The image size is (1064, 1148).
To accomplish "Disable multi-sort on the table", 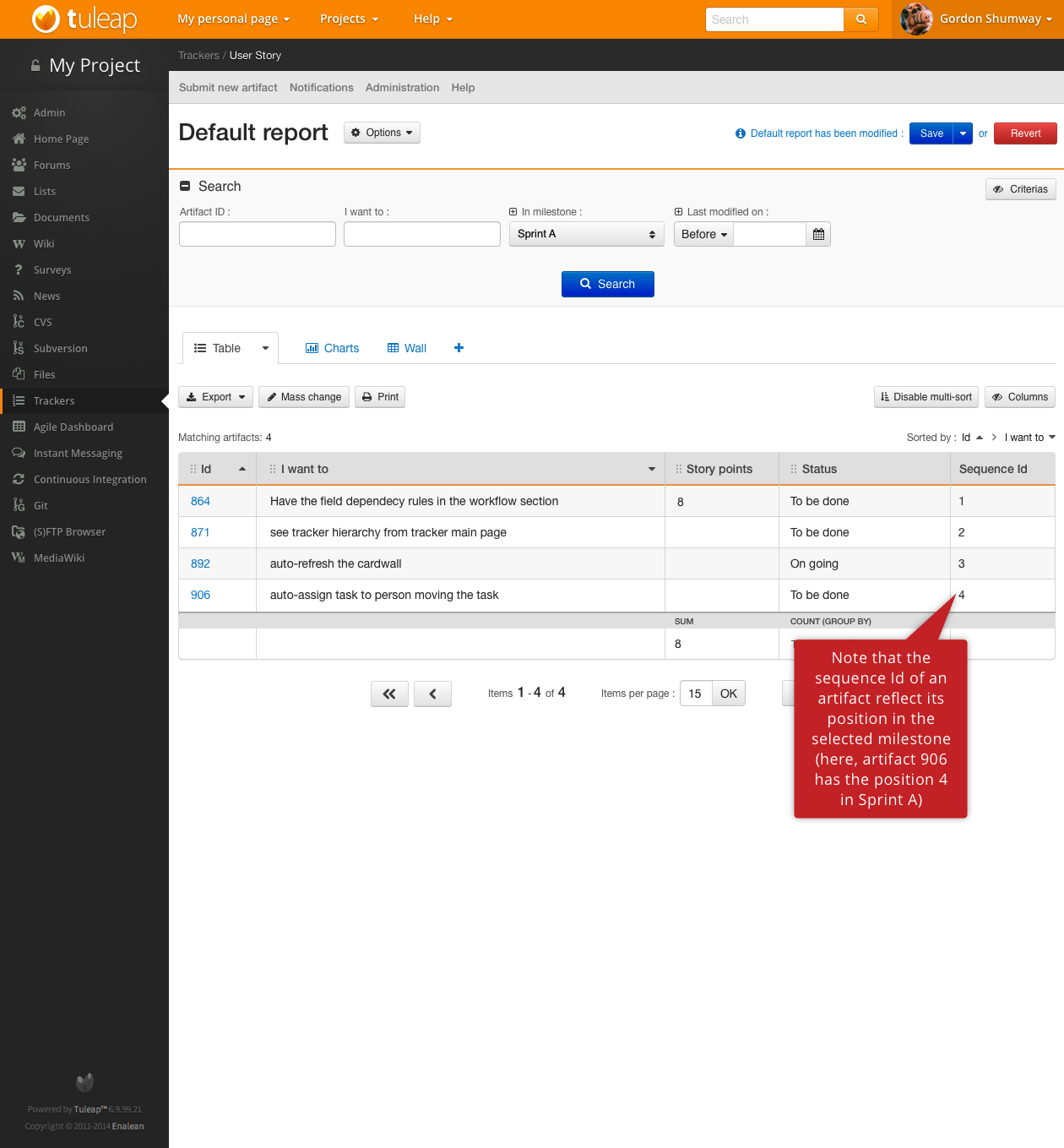I will pos(926,397).
